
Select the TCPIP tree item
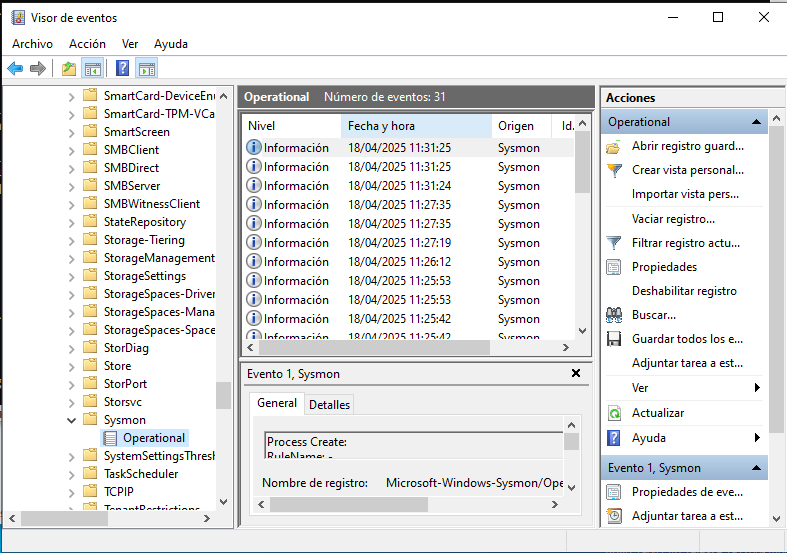pos(118,492)
